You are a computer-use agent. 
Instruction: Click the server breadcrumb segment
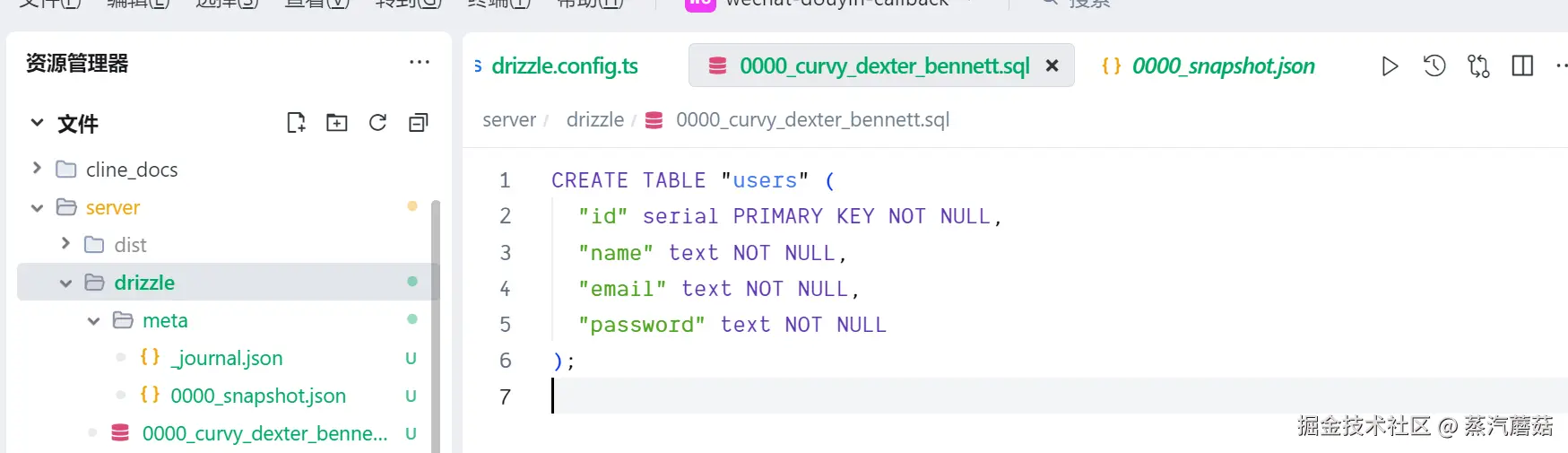[509, 120]
